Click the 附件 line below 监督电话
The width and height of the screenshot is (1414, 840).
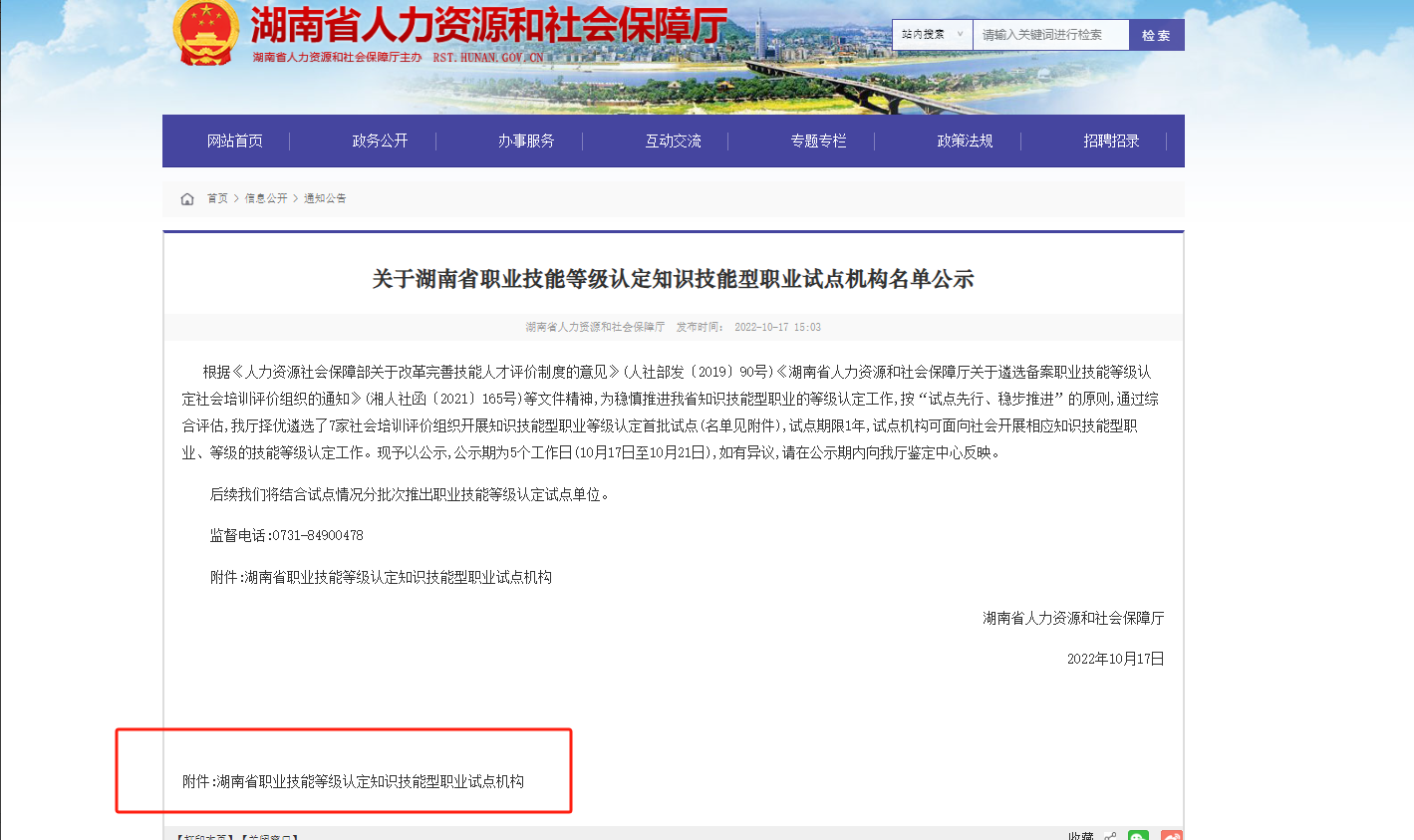[381, 577]
